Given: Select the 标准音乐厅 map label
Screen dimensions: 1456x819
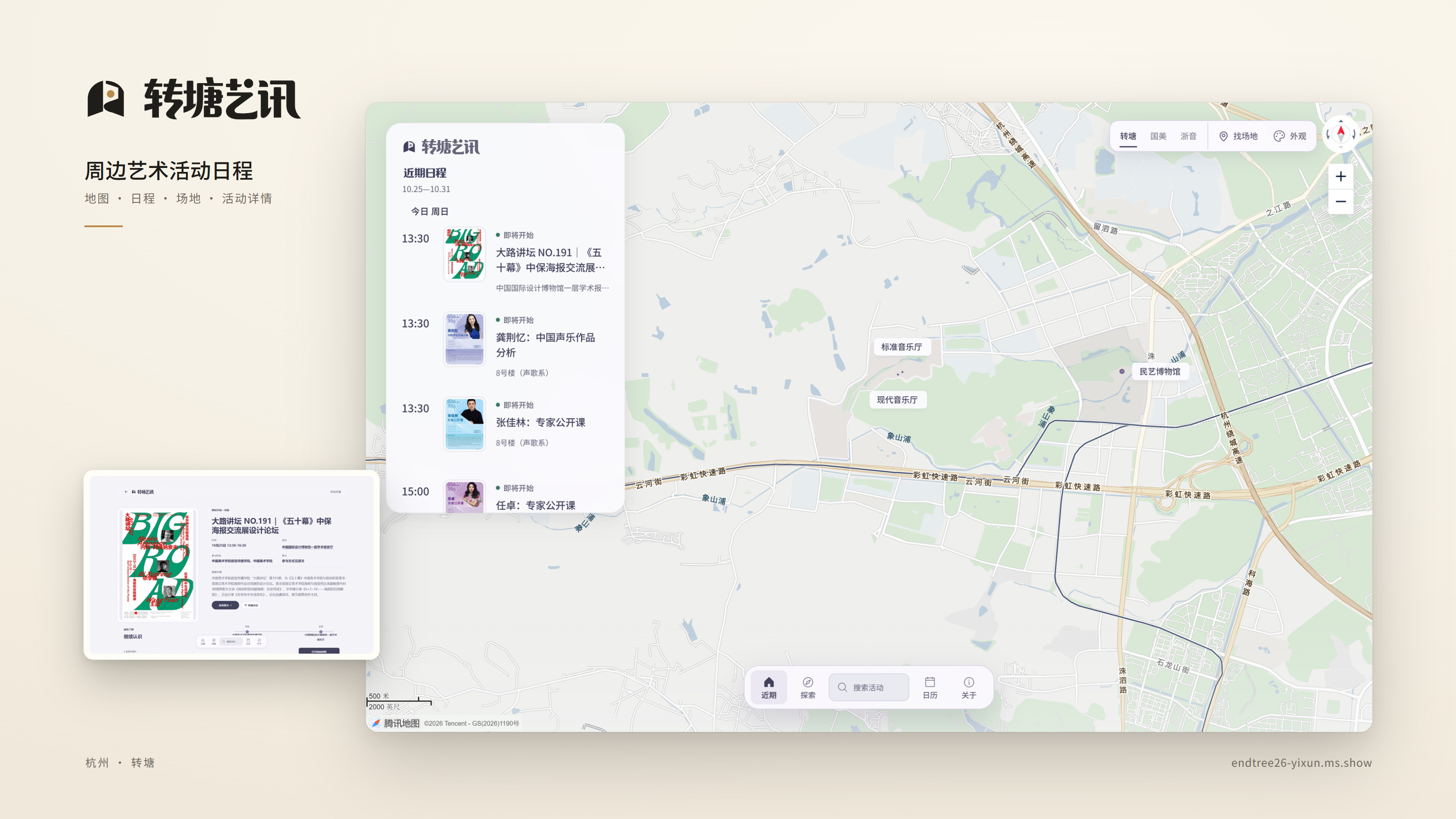Looking at the screenshot, I should pyautogui.click(x=902, y=347).
